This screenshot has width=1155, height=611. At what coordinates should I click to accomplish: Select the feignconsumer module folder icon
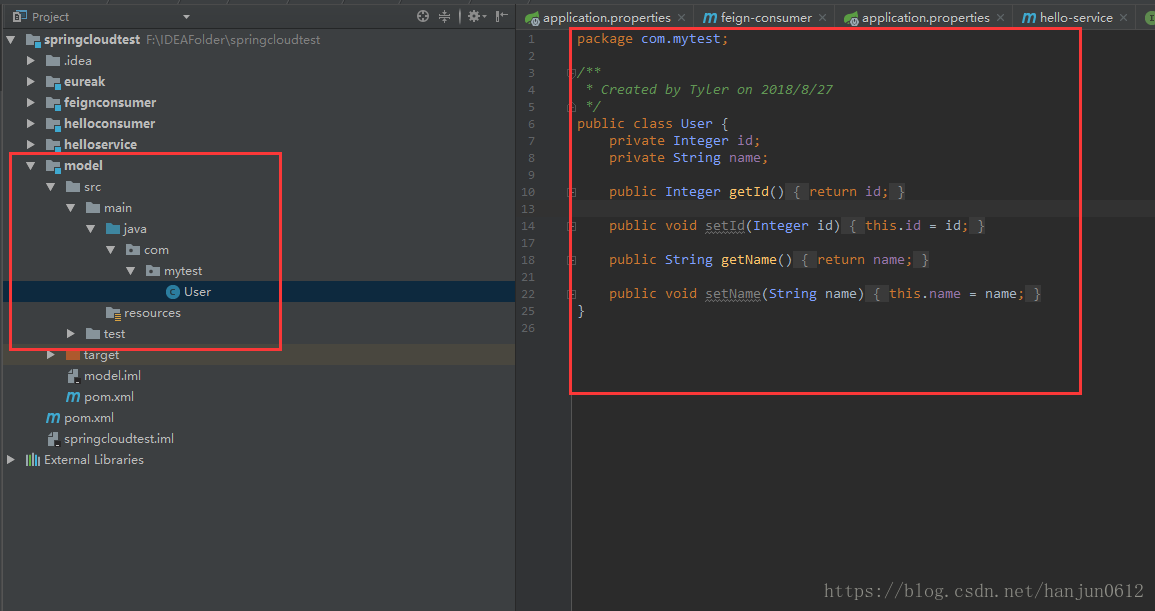(x=53, y=102)
